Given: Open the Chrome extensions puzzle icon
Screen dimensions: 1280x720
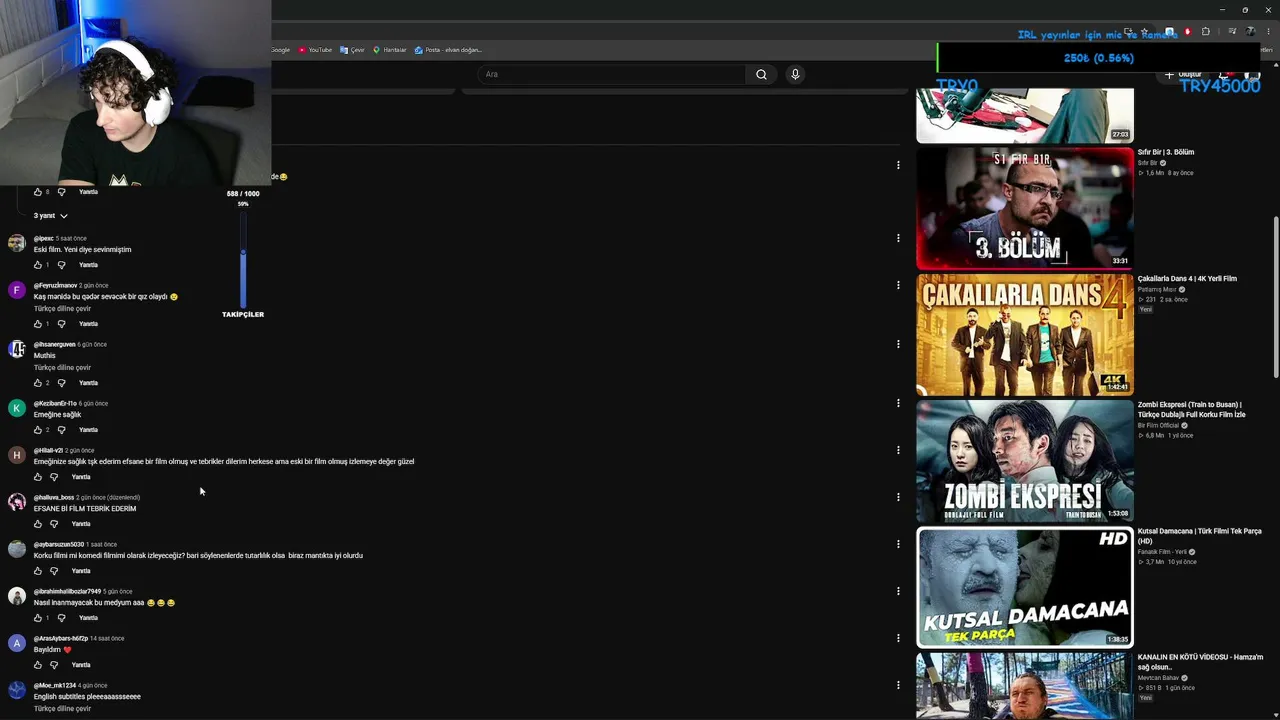Looking at the screenshot, I should pyautogui.click(x=1205, y=32).
